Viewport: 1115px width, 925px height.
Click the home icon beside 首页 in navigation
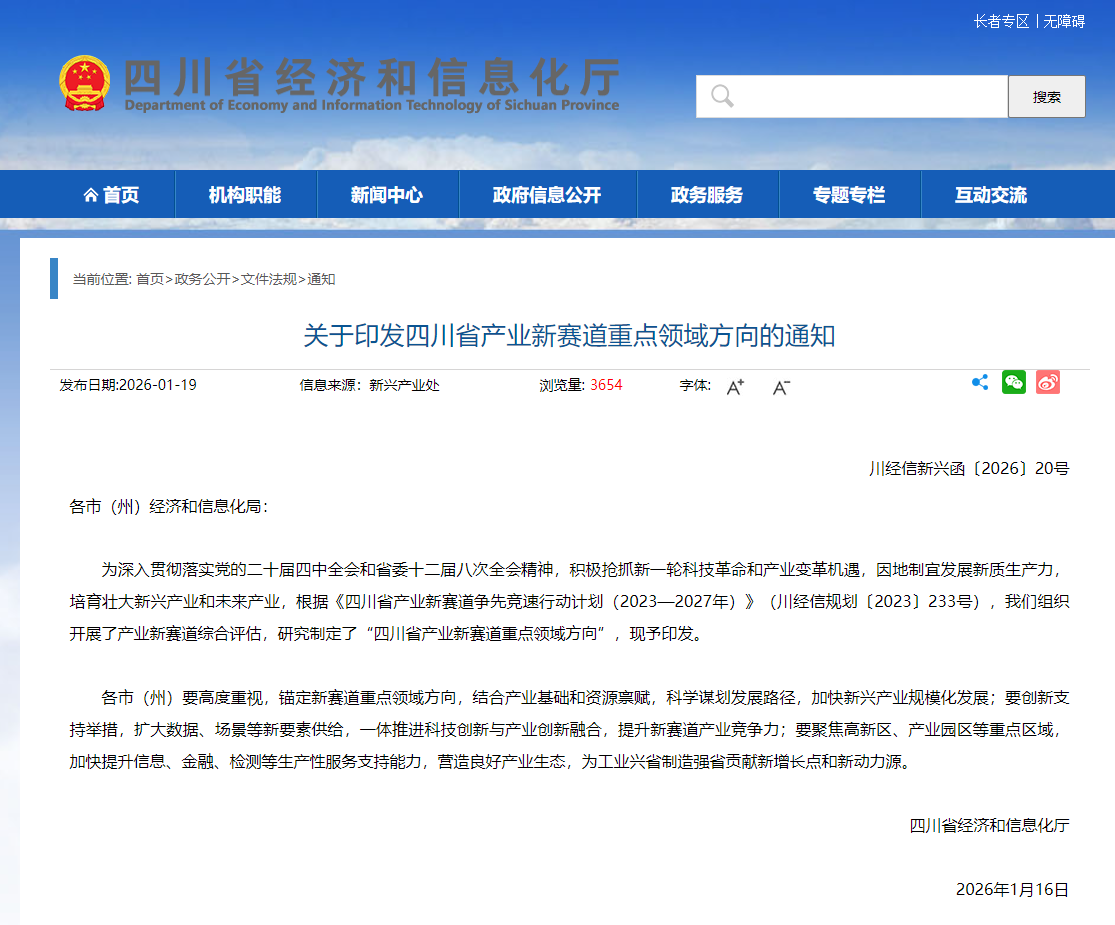pos(90,195)
